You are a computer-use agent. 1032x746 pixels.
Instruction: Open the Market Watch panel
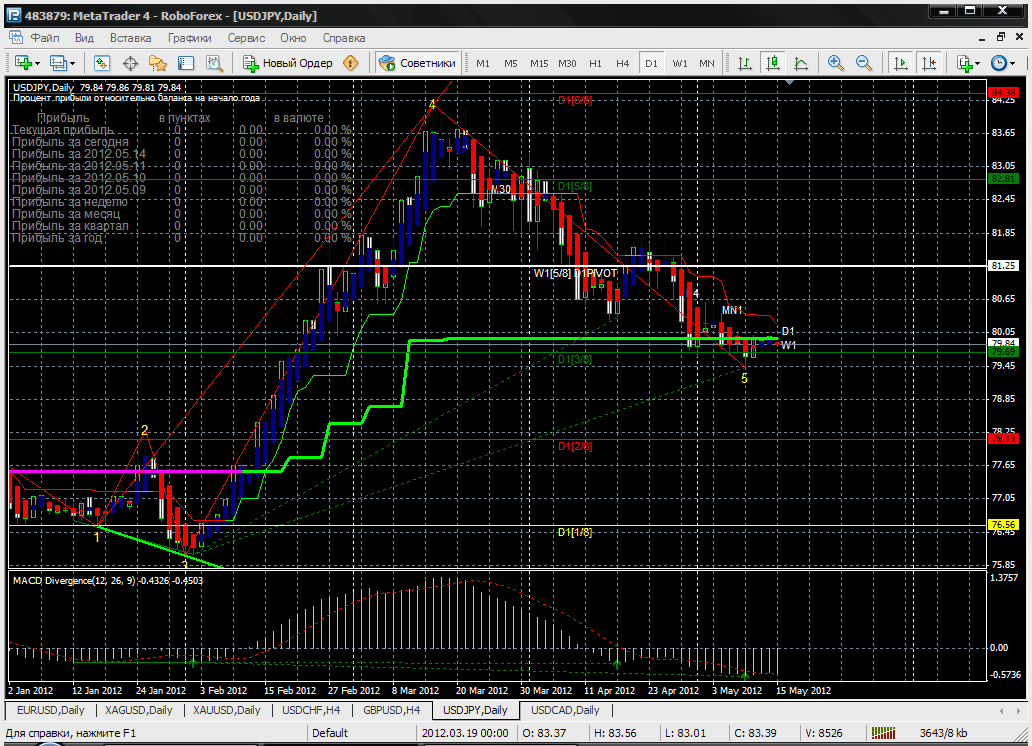[x=101, y=63]
